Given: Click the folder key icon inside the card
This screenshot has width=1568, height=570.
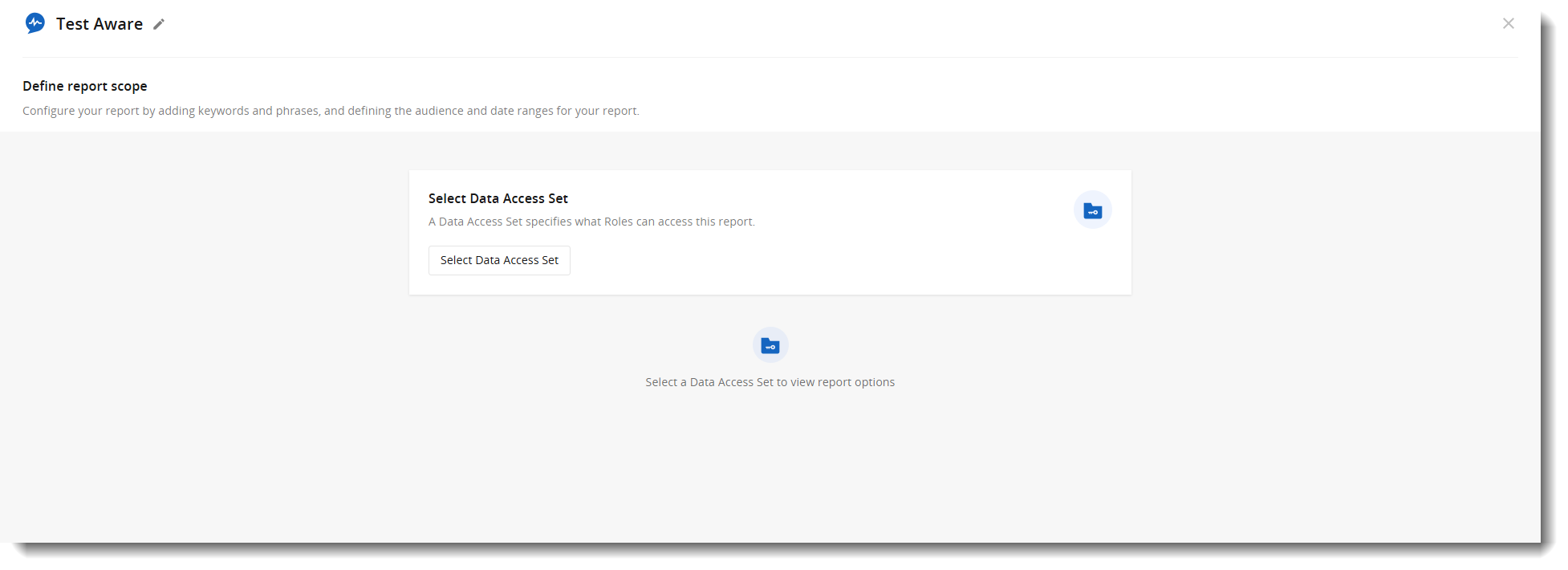Looking at the screenshot, I should [1092, 210].
